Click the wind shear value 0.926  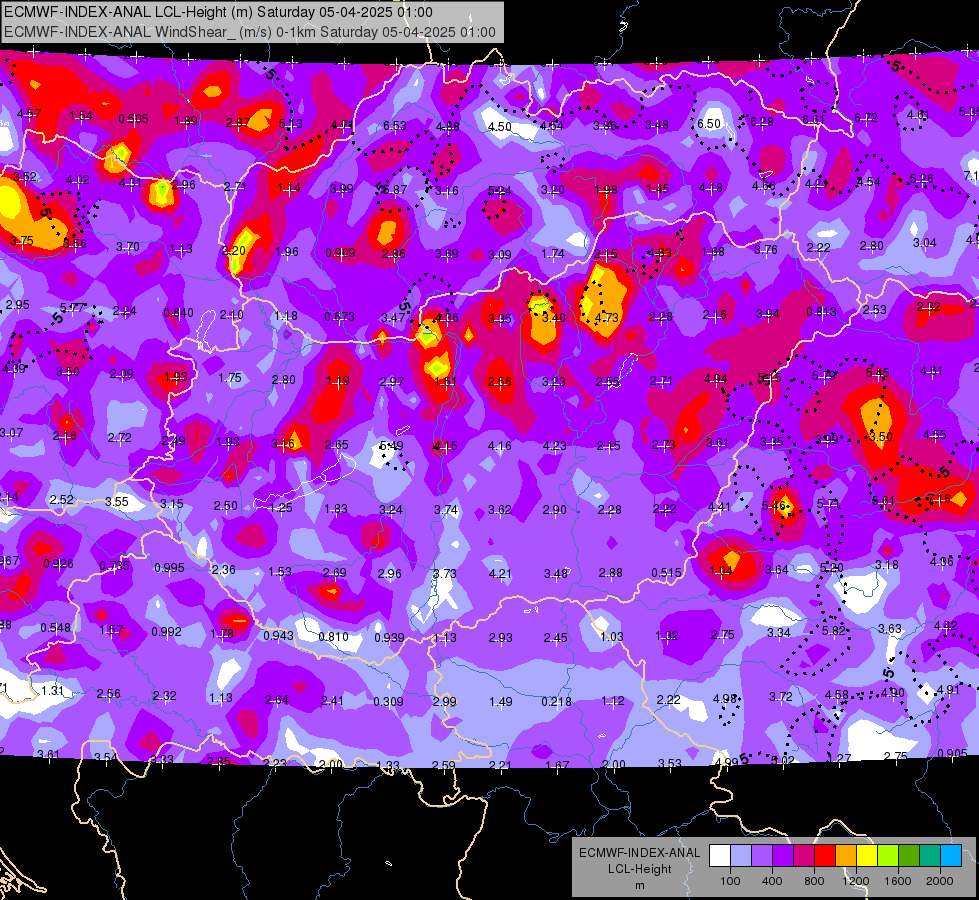pyautogui.click(x=58, y=563)
